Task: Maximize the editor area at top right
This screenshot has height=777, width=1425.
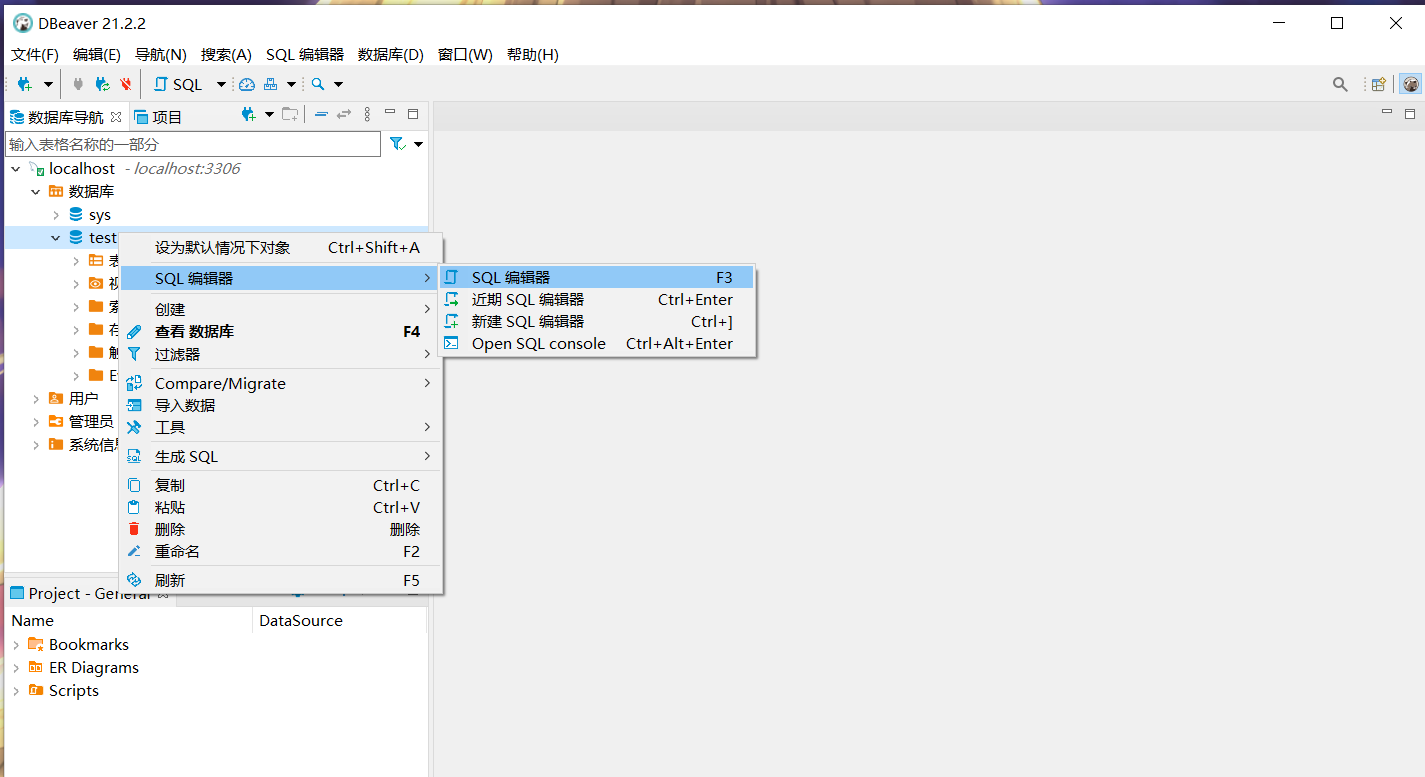Action: pos(1409,114)
